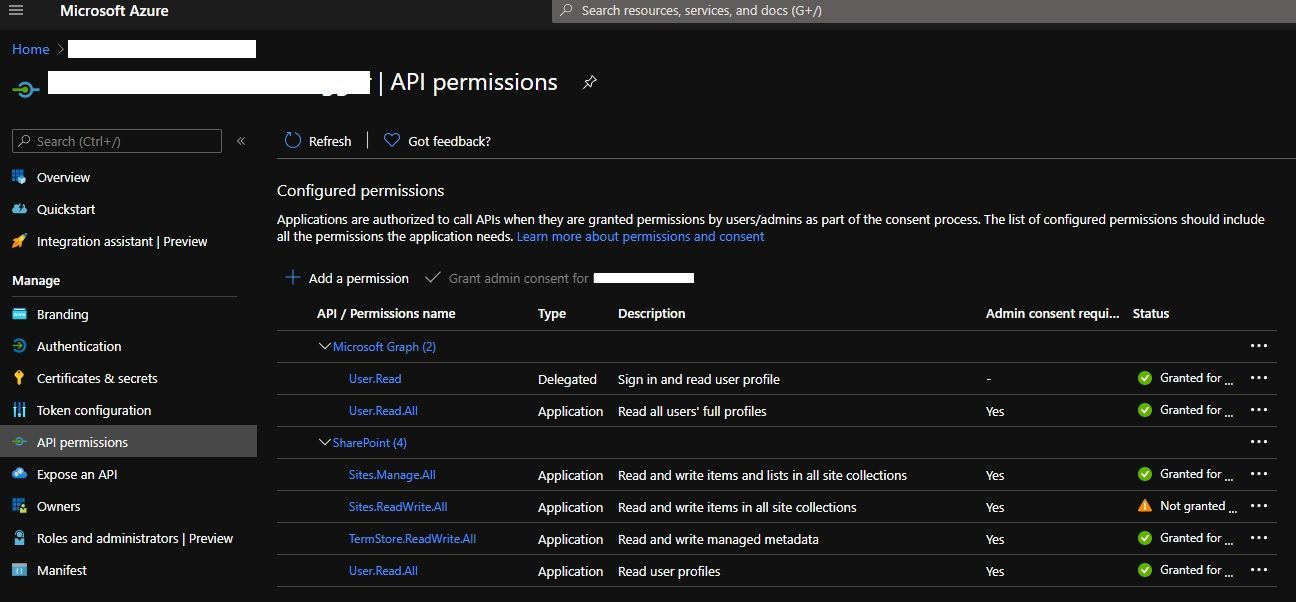The height and width of the screenshot is (602, 1296).
Task: Click the Got feedback? button
Action: [x=438, y=141]
